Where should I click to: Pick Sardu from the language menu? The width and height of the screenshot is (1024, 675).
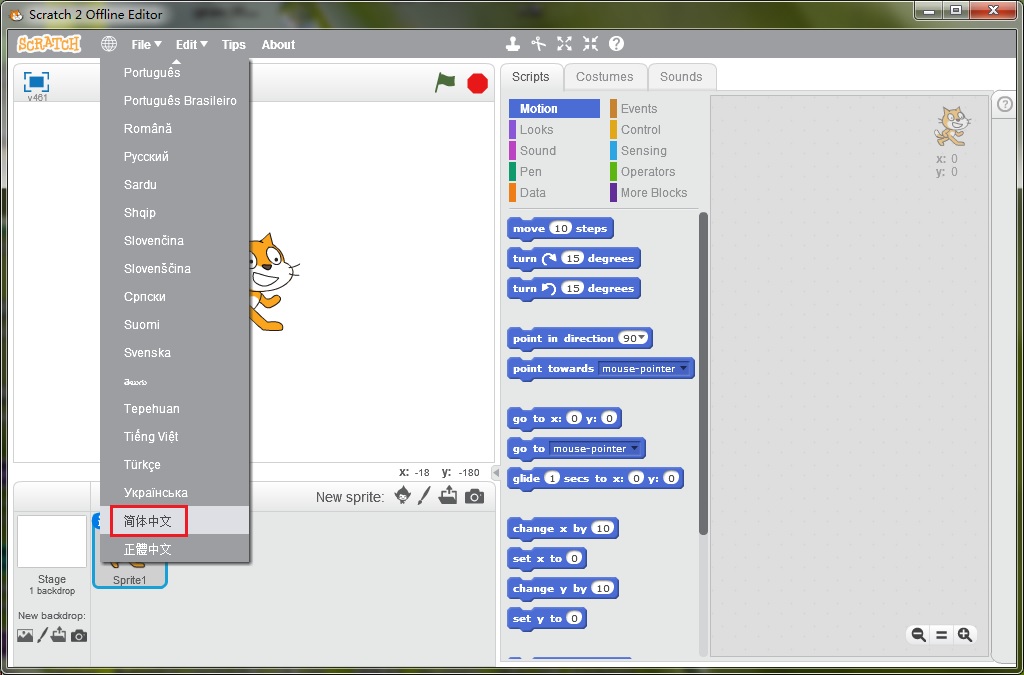[x=175, y=185]
